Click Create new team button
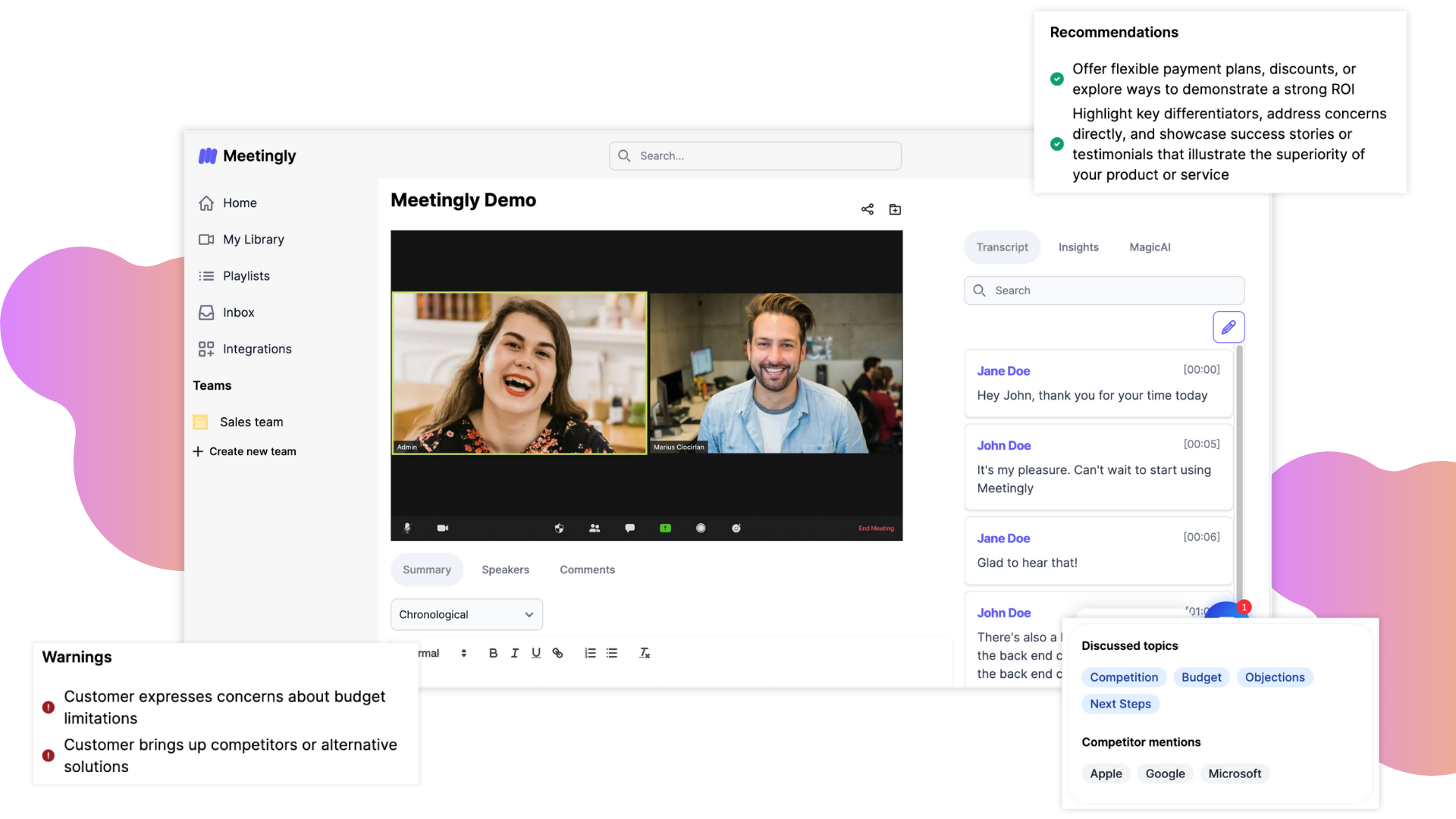 (244, 451)
